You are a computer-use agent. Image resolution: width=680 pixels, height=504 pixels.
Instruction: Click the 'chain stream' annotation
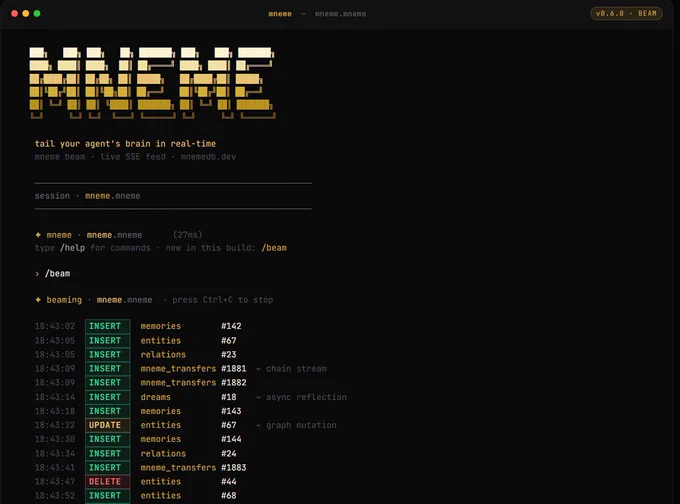coord(296,368)
